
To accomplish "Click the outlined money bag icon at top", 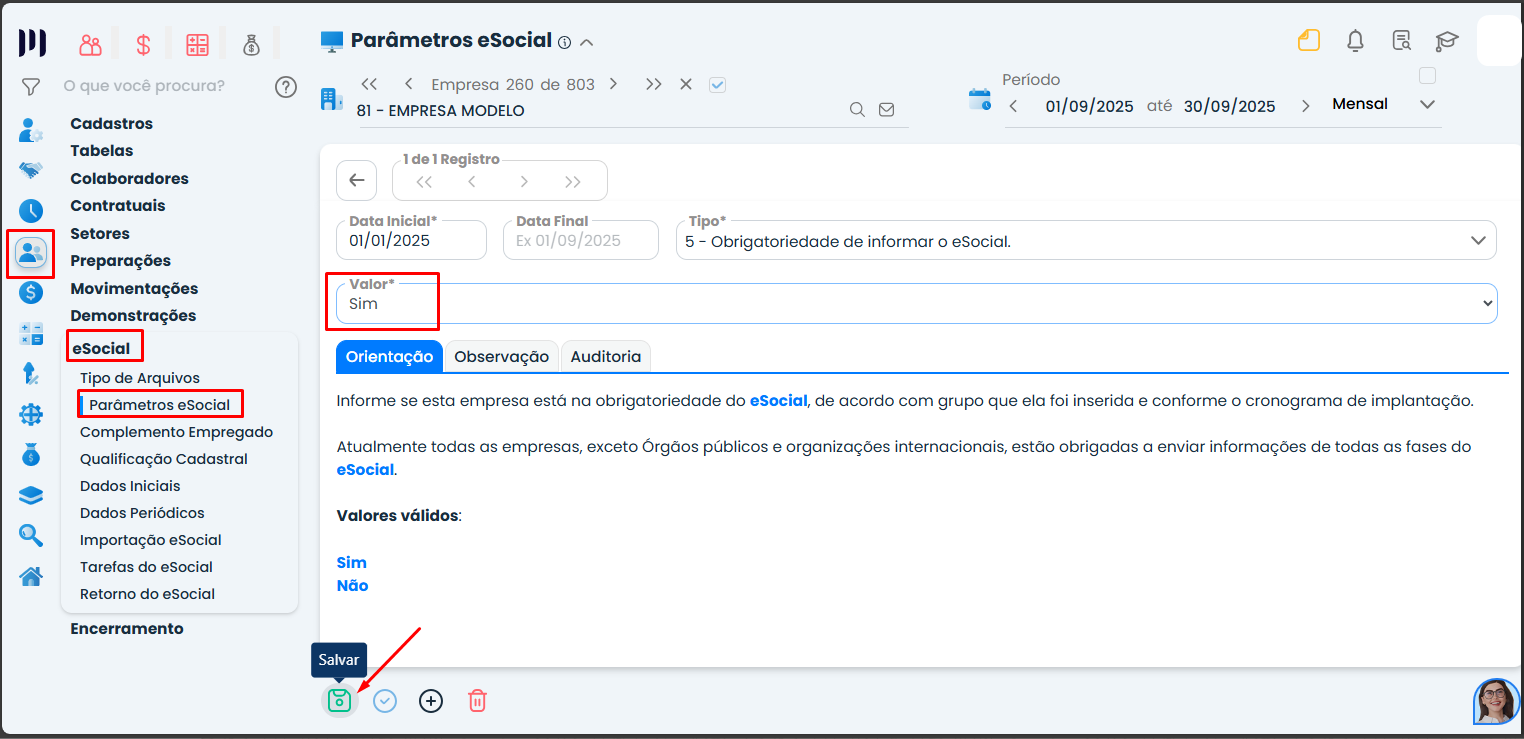I will coord(251,44).
